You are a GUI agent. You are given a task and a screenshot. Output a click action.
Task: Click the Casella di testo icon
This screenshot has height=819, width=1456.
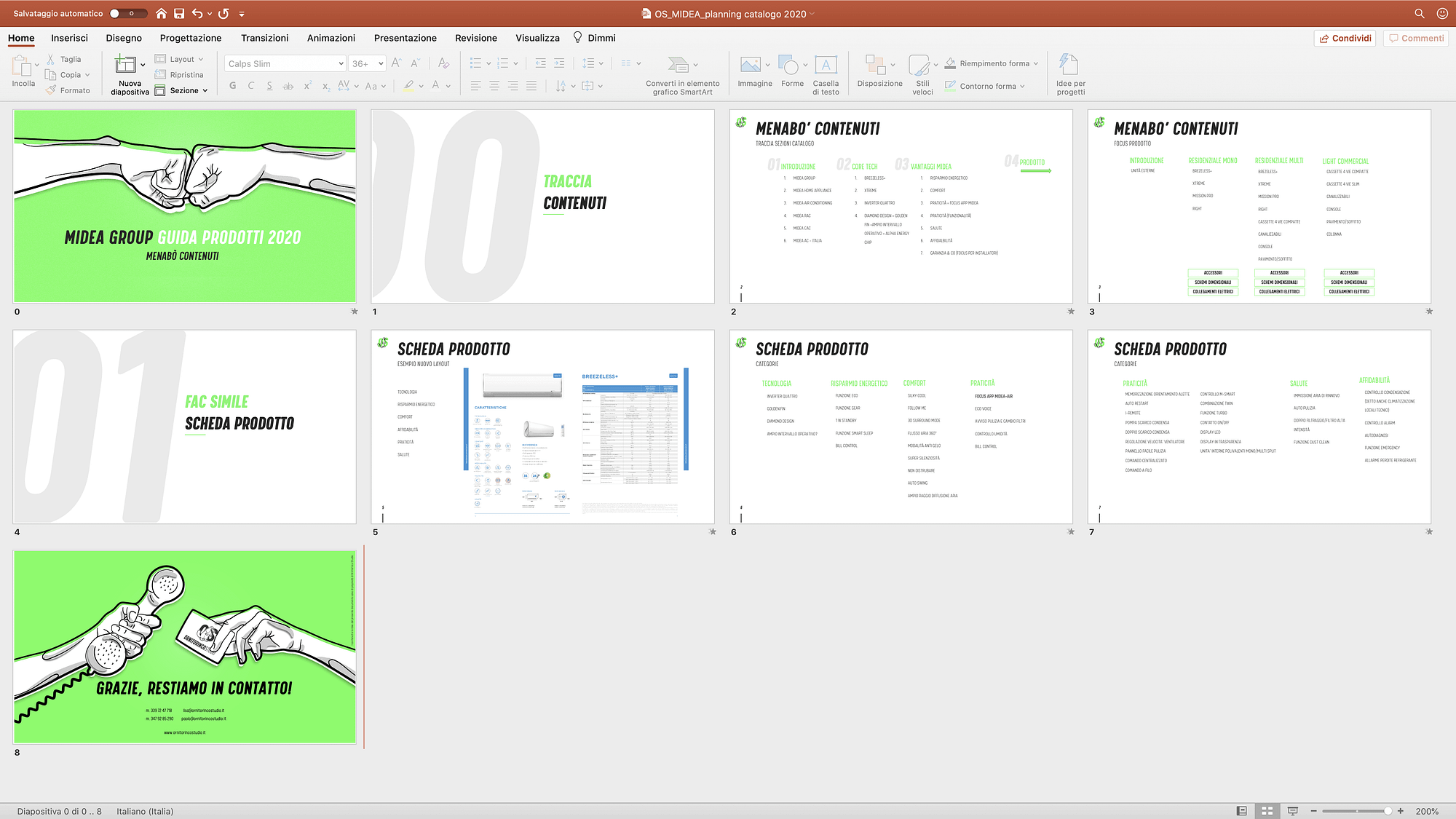826,65
